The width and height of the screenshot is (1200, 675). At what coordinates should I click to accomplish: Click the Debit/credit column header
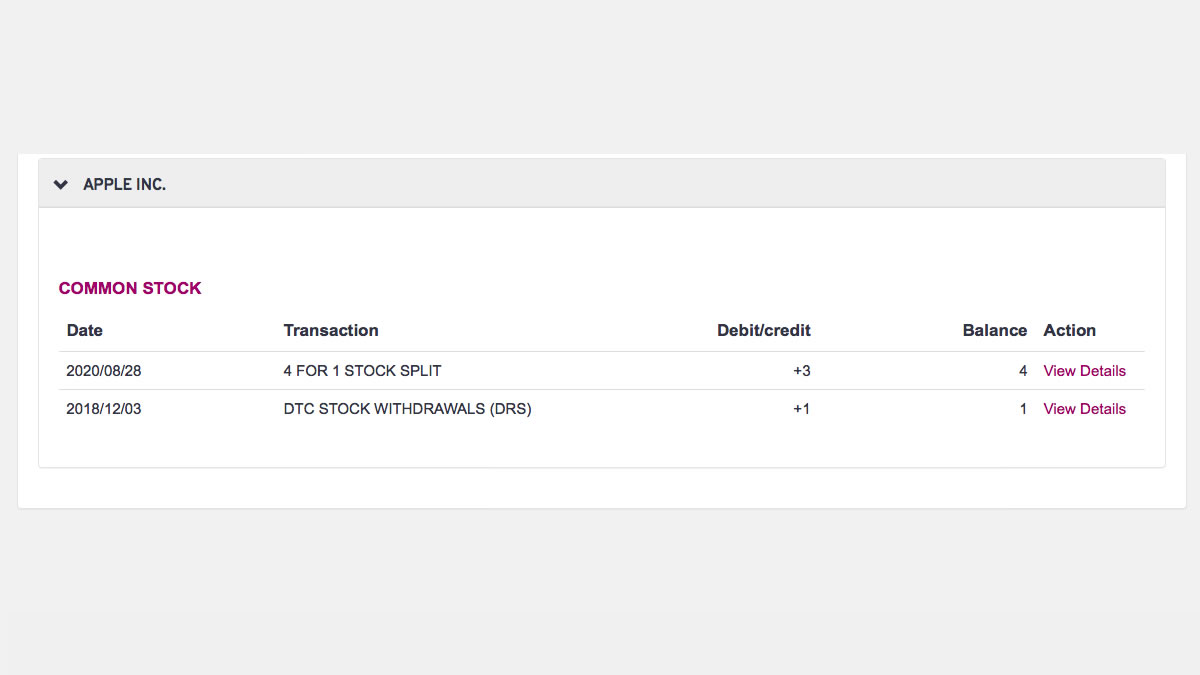(x=764, y=330)
